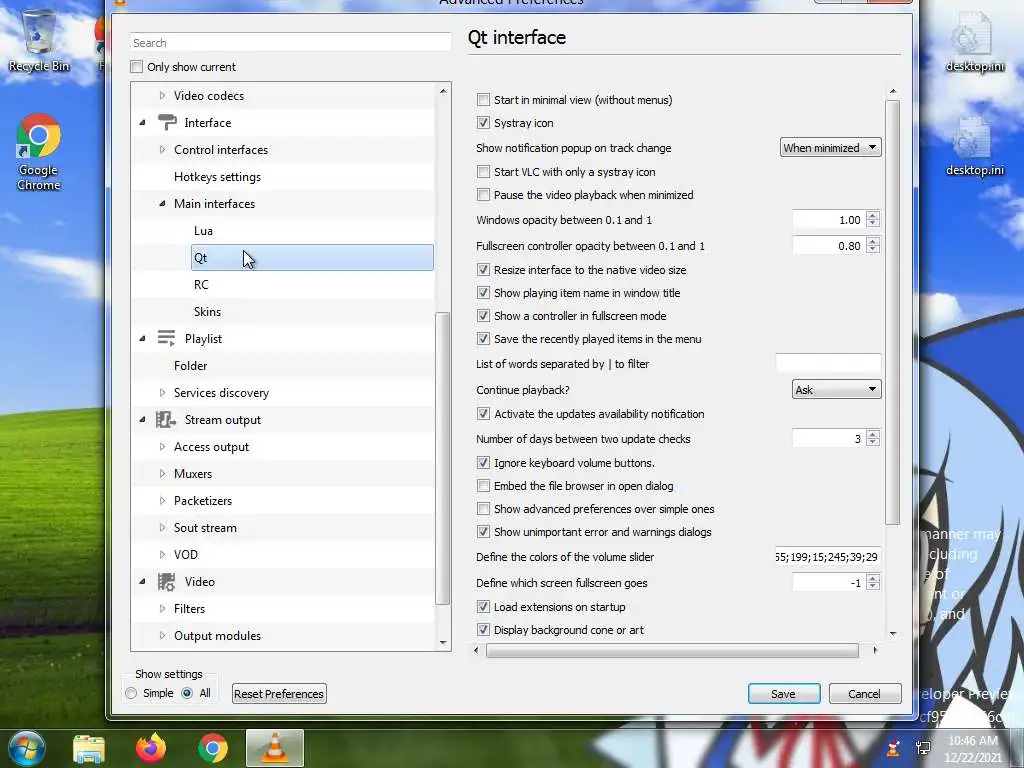Toggle Show a controller in fullscreen mode

click(x=483, y=316)
